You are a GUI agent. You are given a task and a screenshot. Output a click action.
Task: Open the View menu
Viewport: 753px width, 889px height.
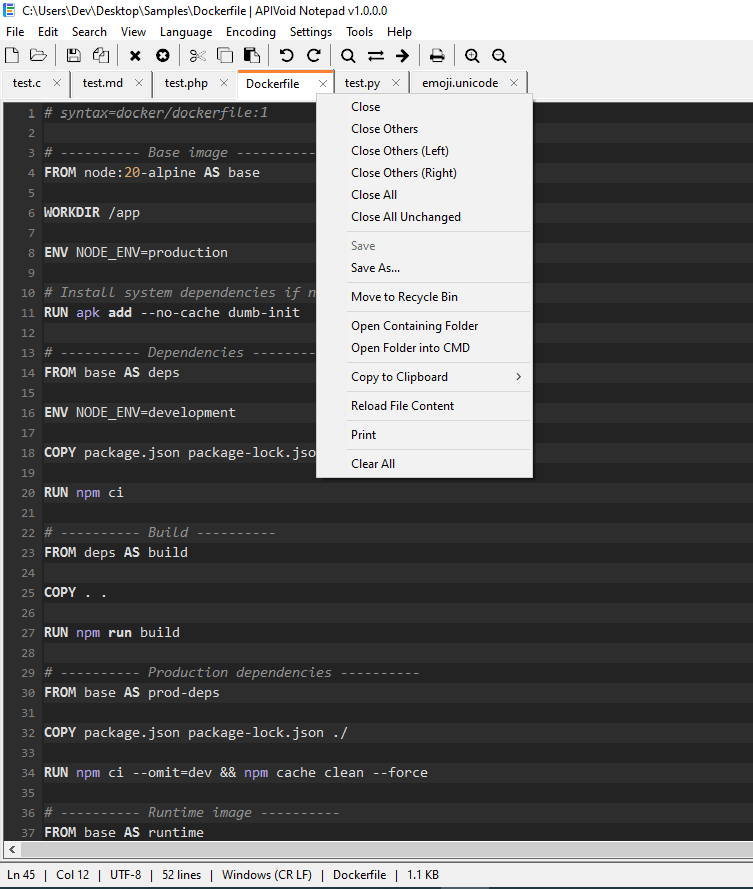133,32
